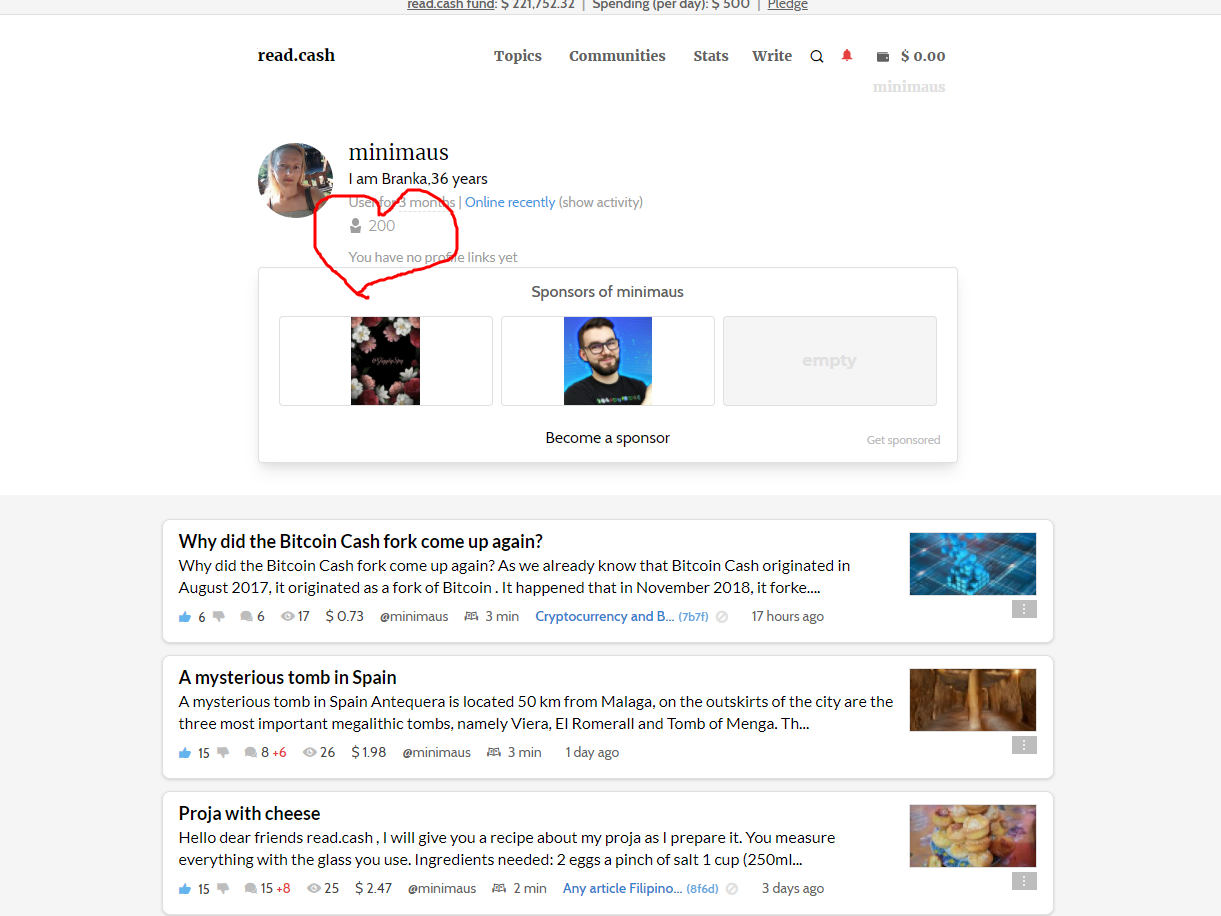Click the minimaus profile name heading

(x=399, y=153)
